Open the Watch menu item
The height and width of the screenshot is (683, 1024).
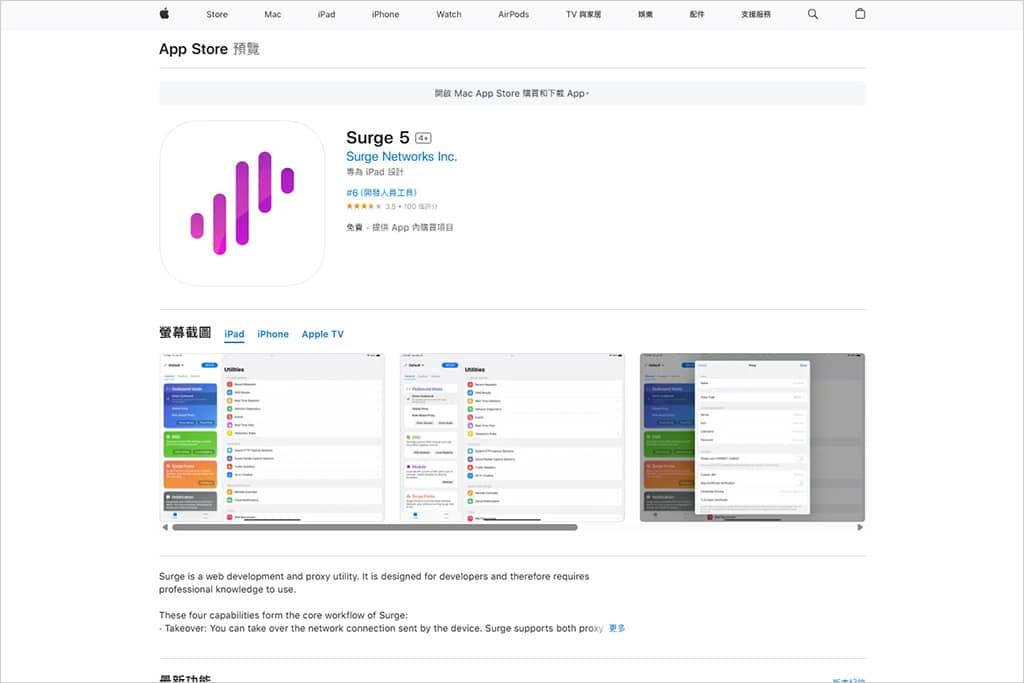[449, 14]
